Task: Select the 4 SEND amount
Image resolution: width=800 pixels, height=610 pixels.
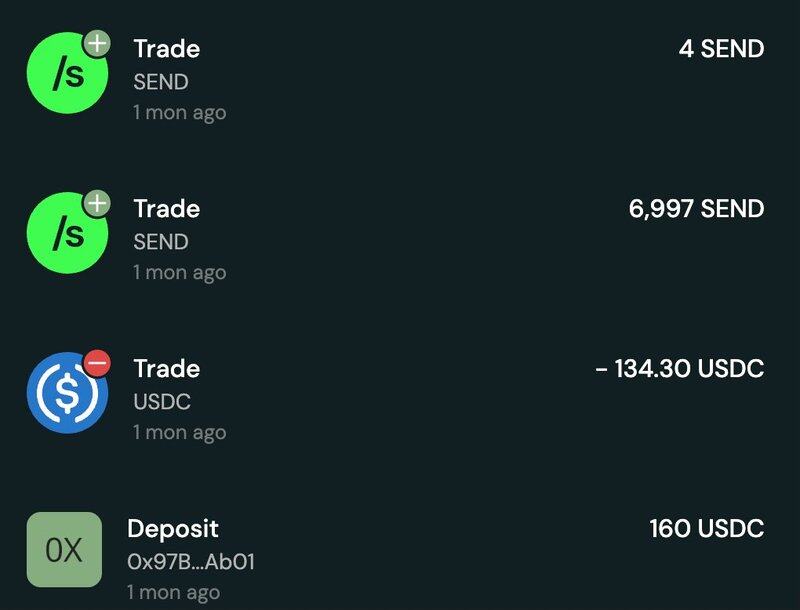Action: [721, 48]
